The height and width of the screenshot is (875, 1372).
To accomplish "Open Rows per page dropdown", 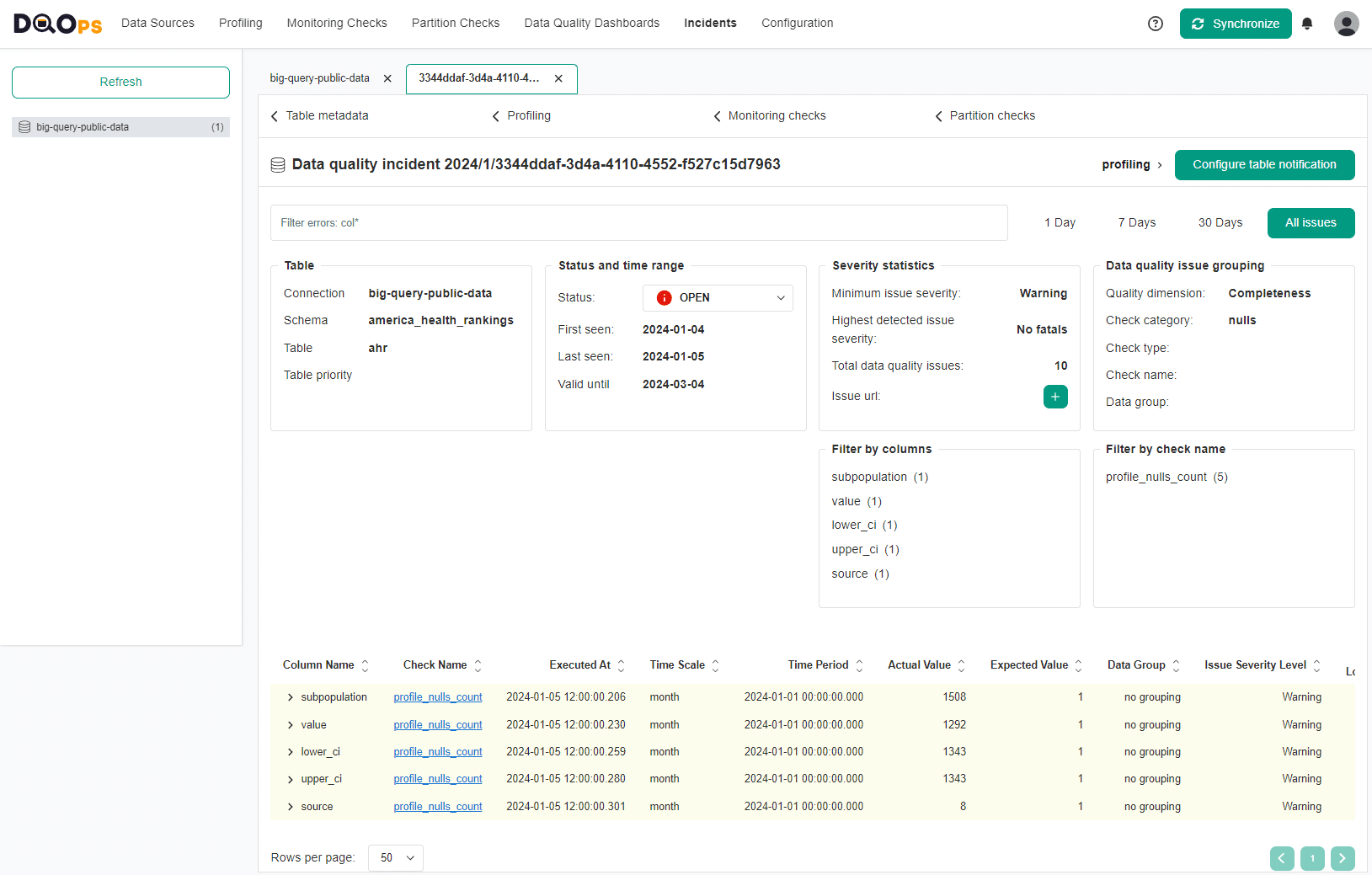I will point(396,858).
